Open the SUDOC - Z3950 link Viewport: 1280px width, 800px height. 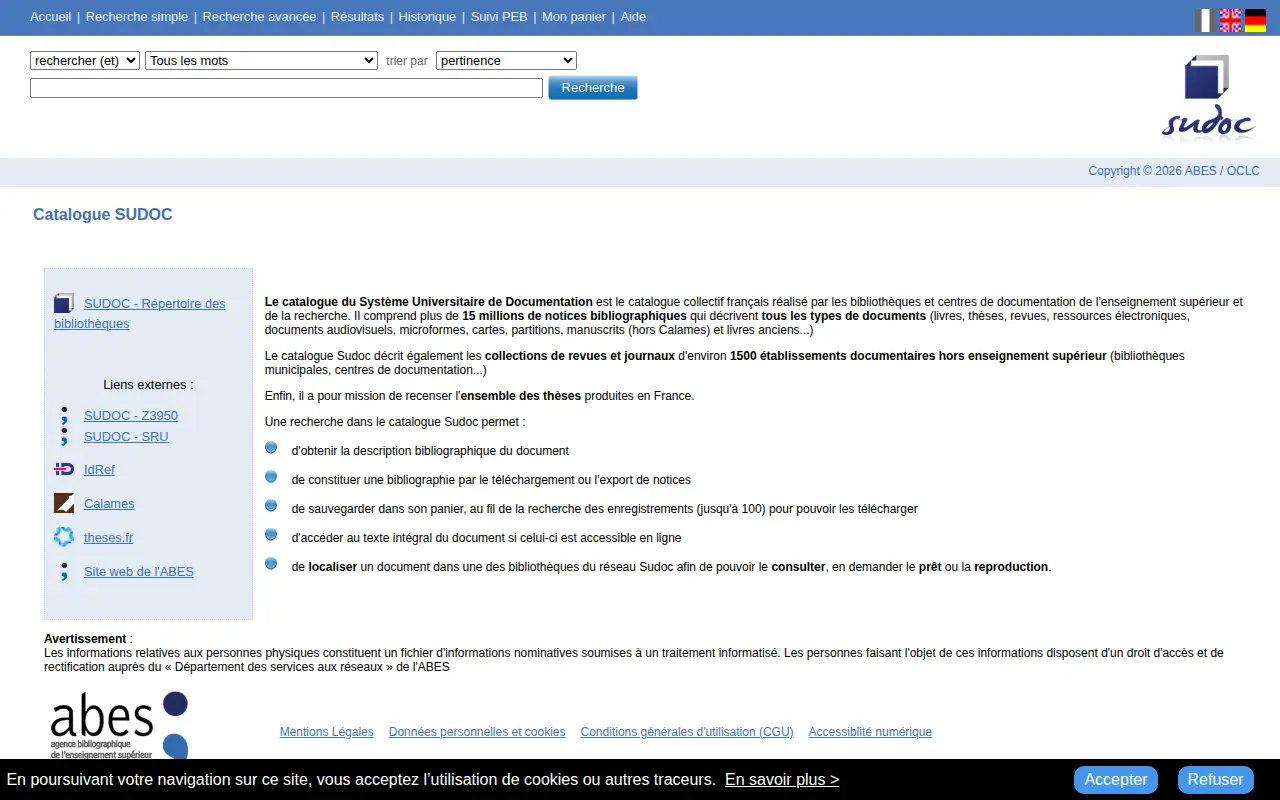[x=131, y=415]
